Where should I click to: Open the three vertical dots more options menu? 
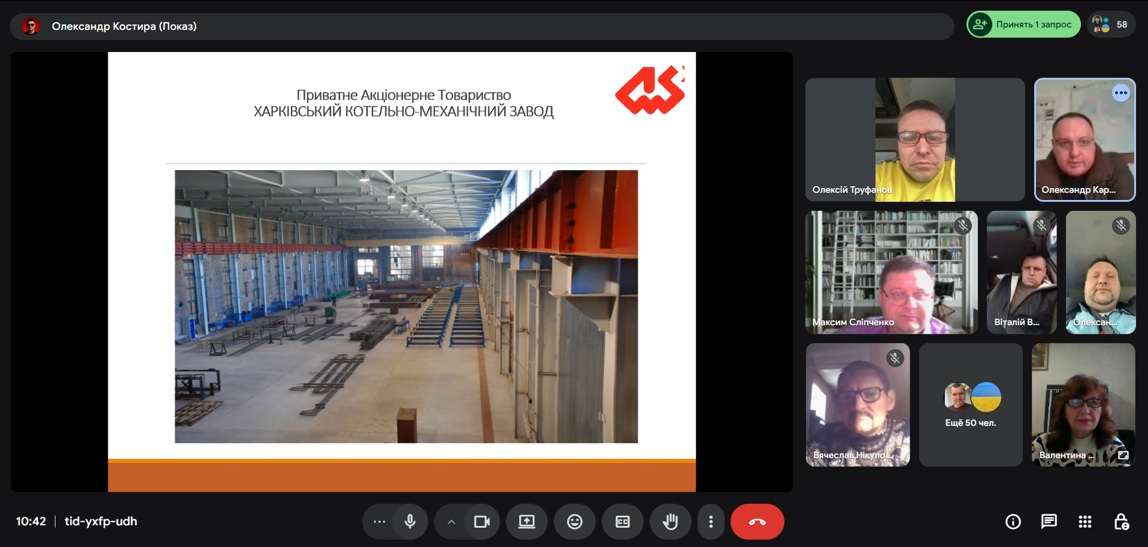pos(711,521)
